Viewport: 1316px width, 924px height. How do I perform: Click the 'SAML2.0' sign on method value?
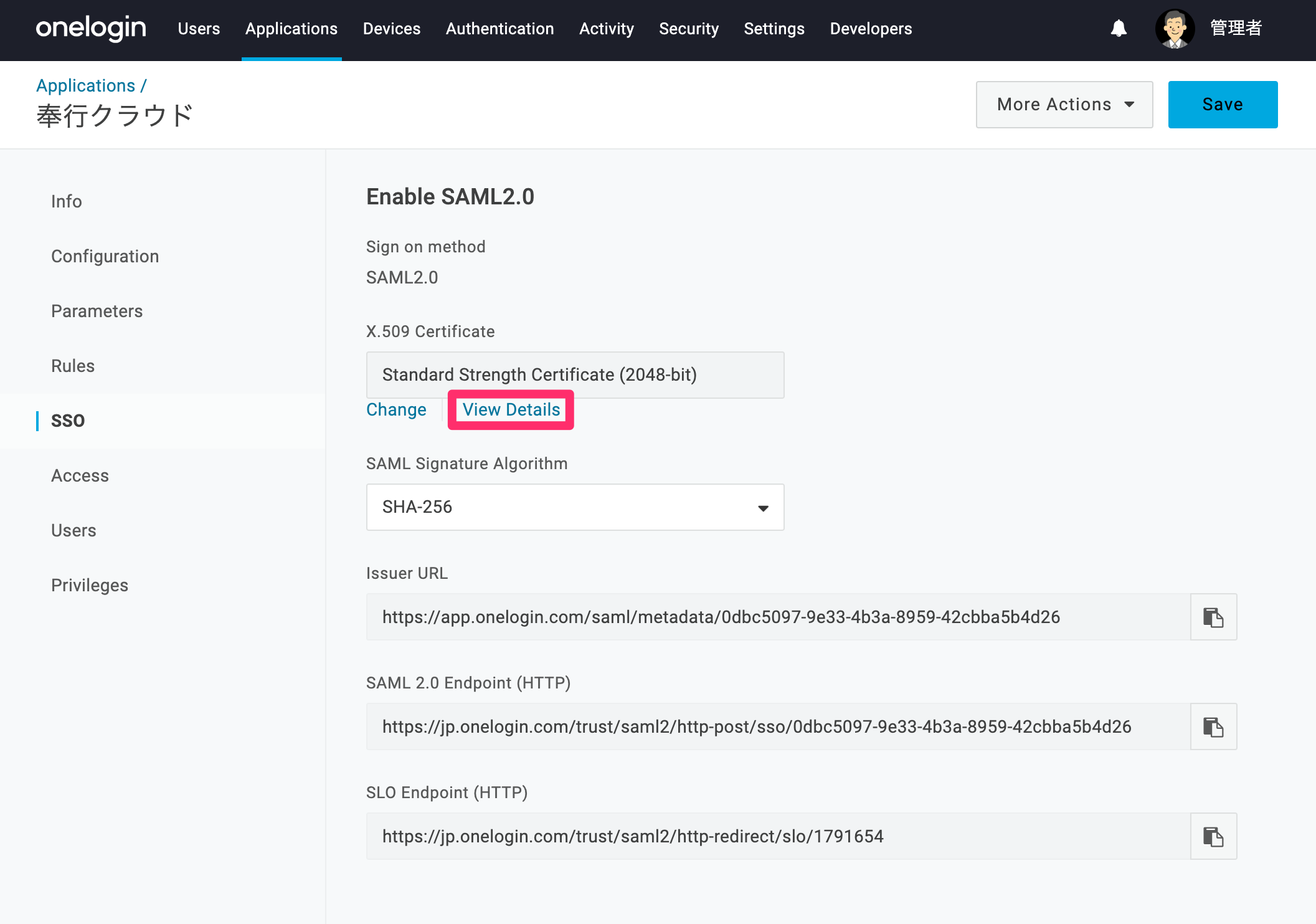click(x=402, y=277)
